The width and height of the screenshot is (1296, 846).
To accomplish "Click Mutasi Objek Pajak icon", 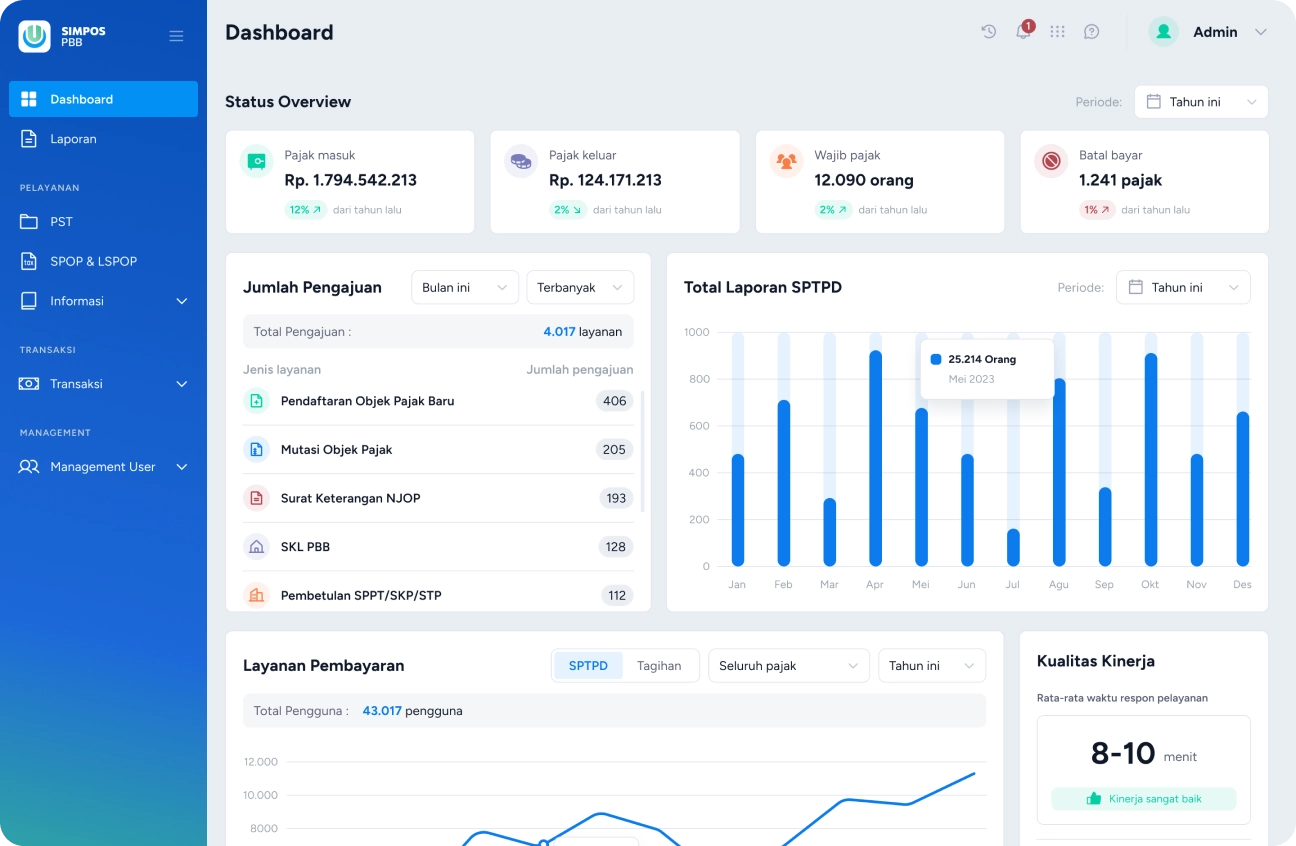I will tap(257, 450).
